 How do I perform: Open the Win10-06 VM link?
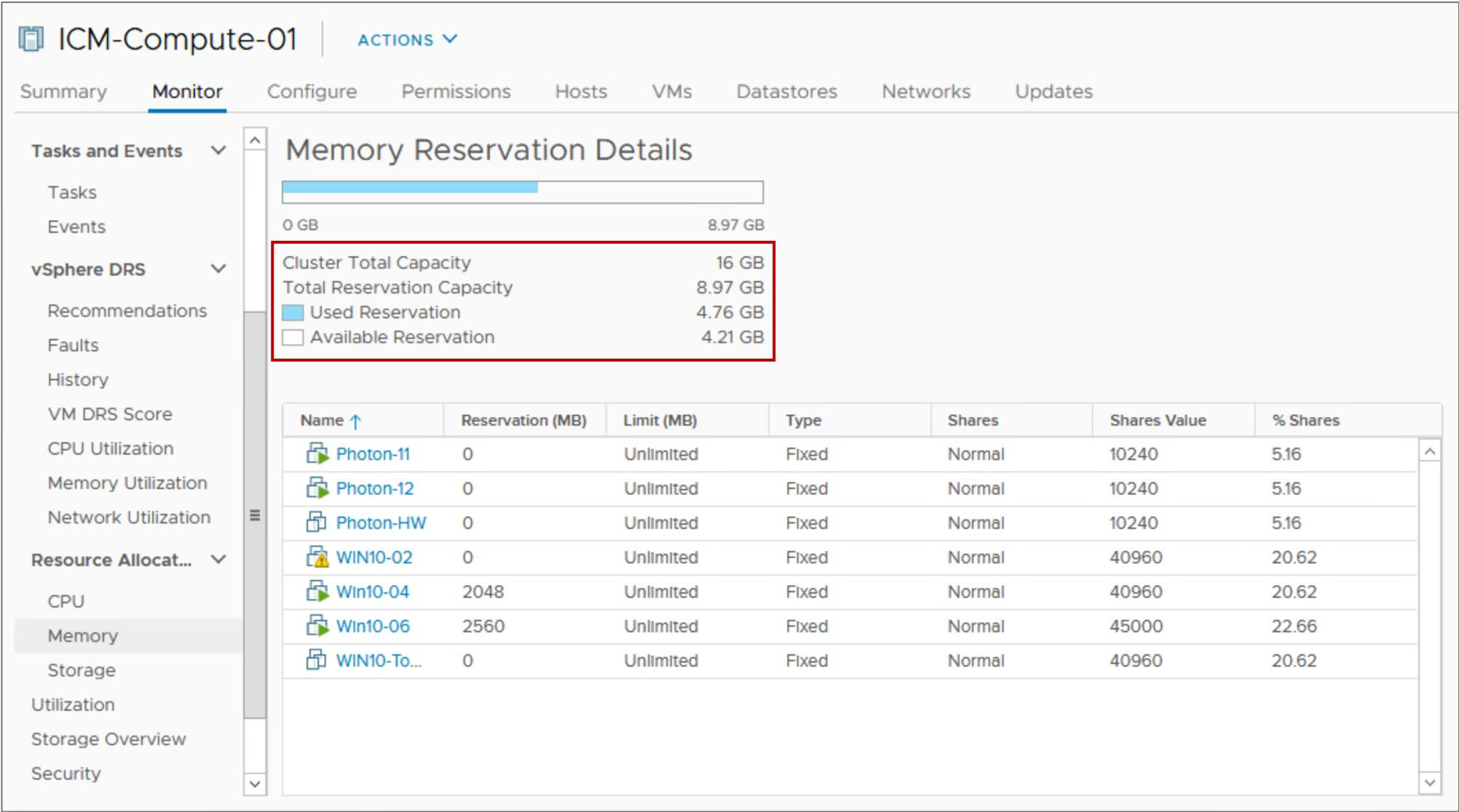tap(373, 626)
